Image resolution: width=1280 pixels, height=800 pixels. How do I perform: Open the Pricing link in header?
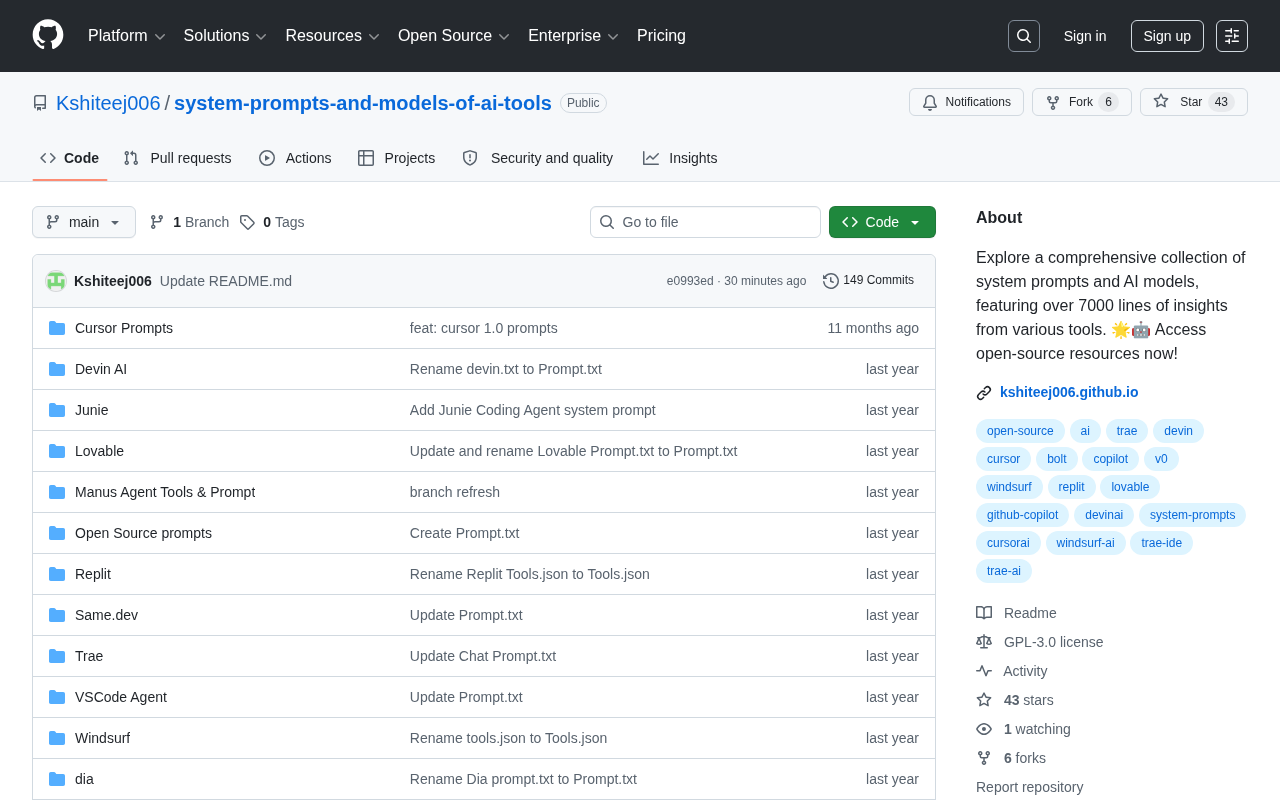coord(661,36)
